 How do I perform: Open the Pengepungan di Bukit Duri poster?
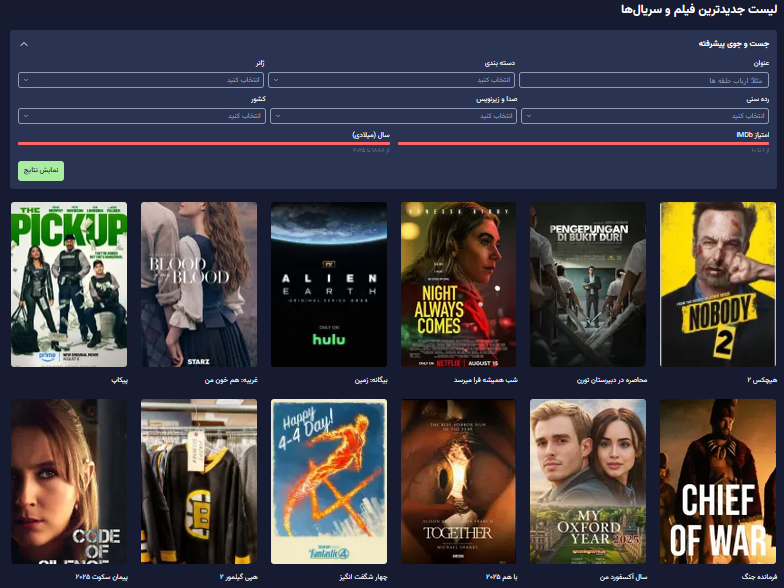point(588,284)
